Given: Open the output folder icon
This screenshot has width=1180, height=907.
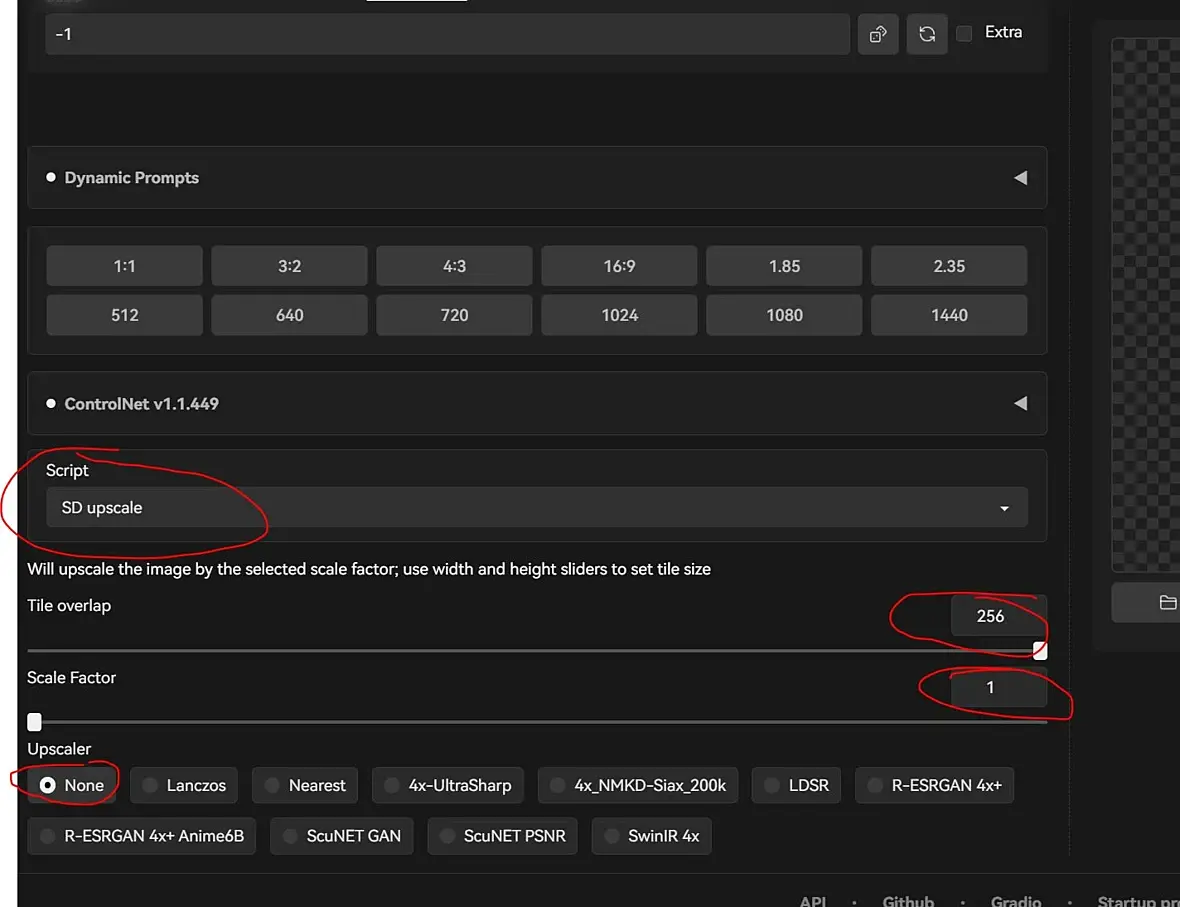Looking at the screenshot, I should (x=1167, y=602).
